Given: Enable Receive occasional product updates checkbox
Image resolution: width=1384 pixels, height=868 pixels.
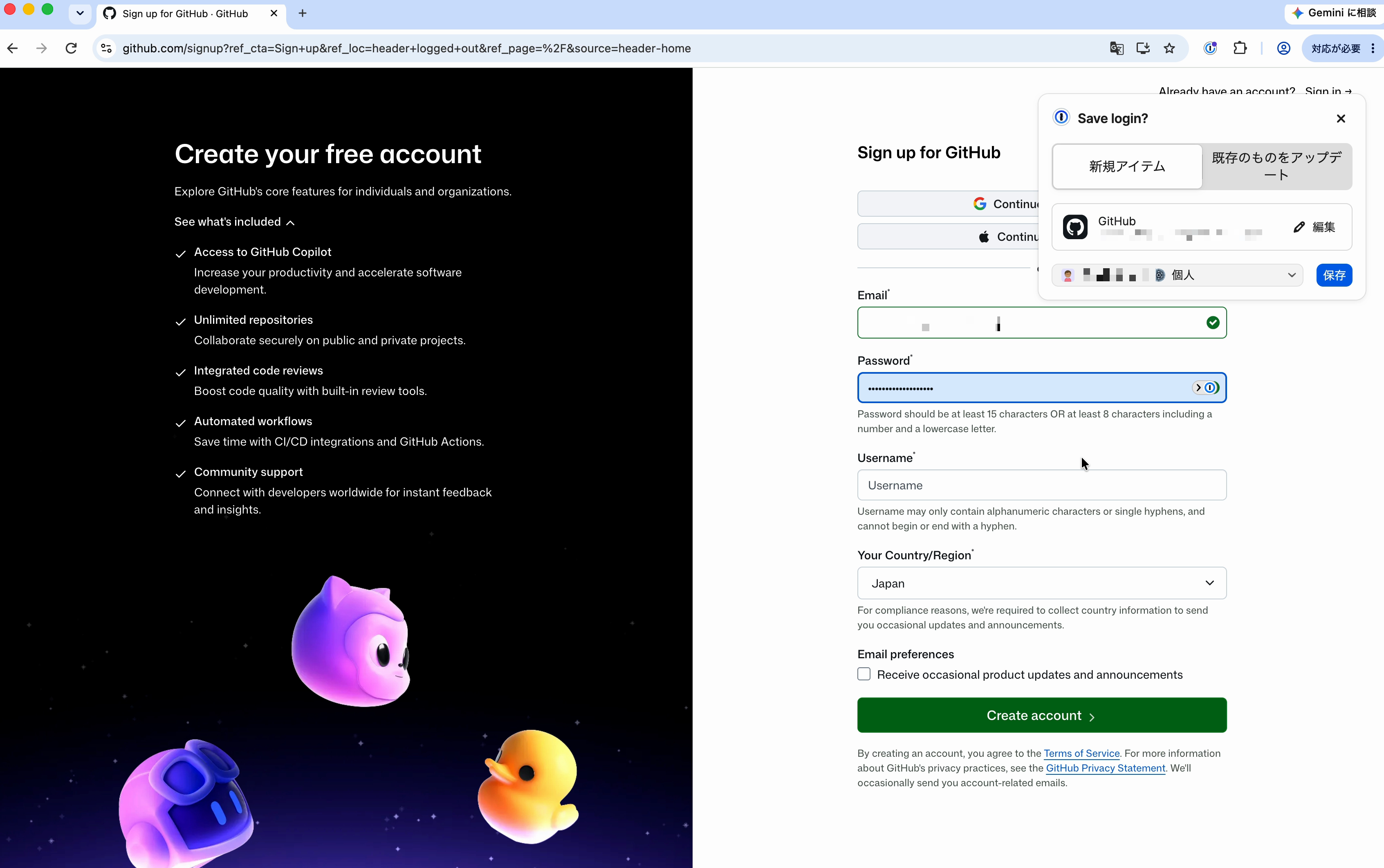Looking at the screenshot, I should pos(864,674).
